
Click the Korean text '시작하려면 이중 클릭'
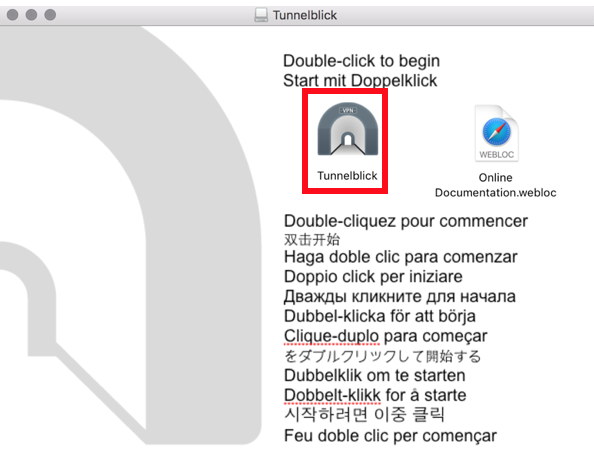click(x=364, y=415)
